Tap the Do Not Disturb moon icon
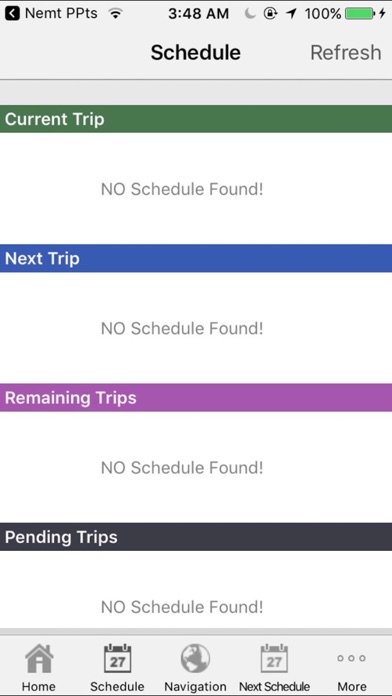Image resolution: width=392 pixels, height=696 pixels. [x=250, y=14]
